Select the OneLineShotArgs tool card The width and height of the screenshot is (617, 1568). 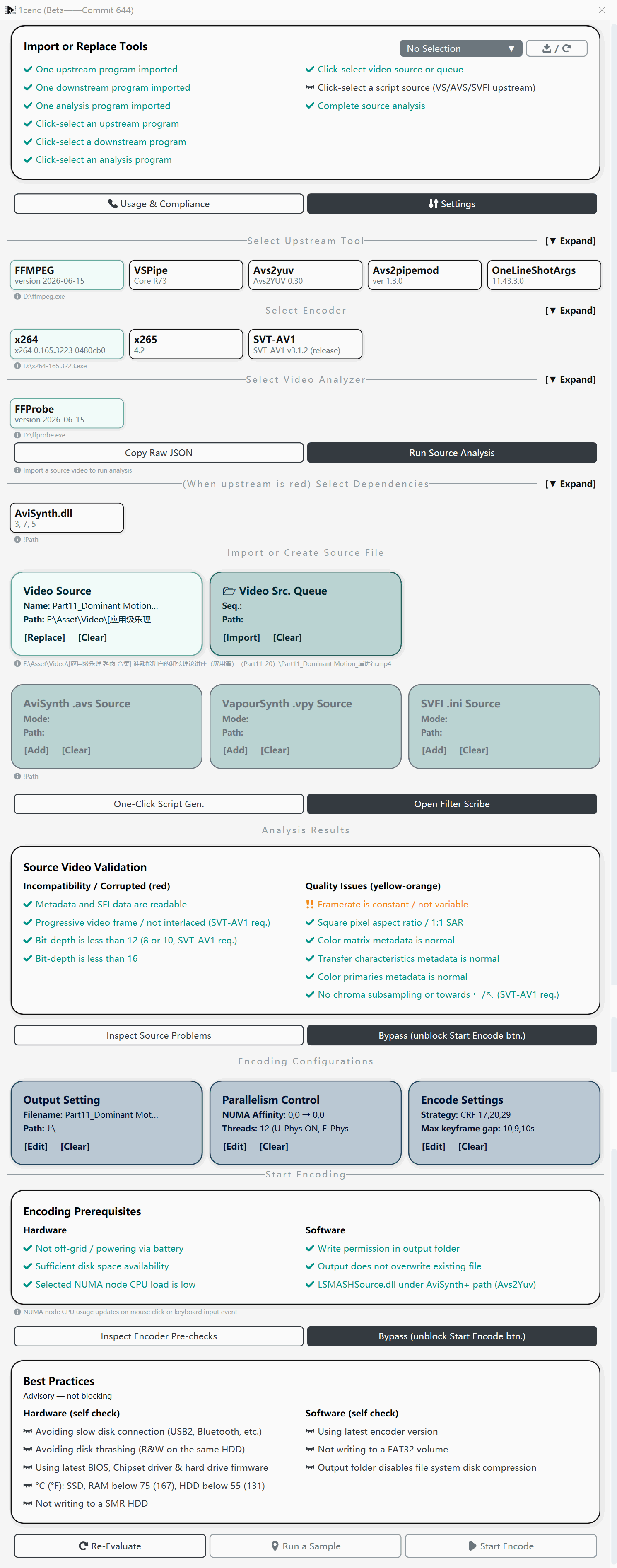click(x=544, y=275)
